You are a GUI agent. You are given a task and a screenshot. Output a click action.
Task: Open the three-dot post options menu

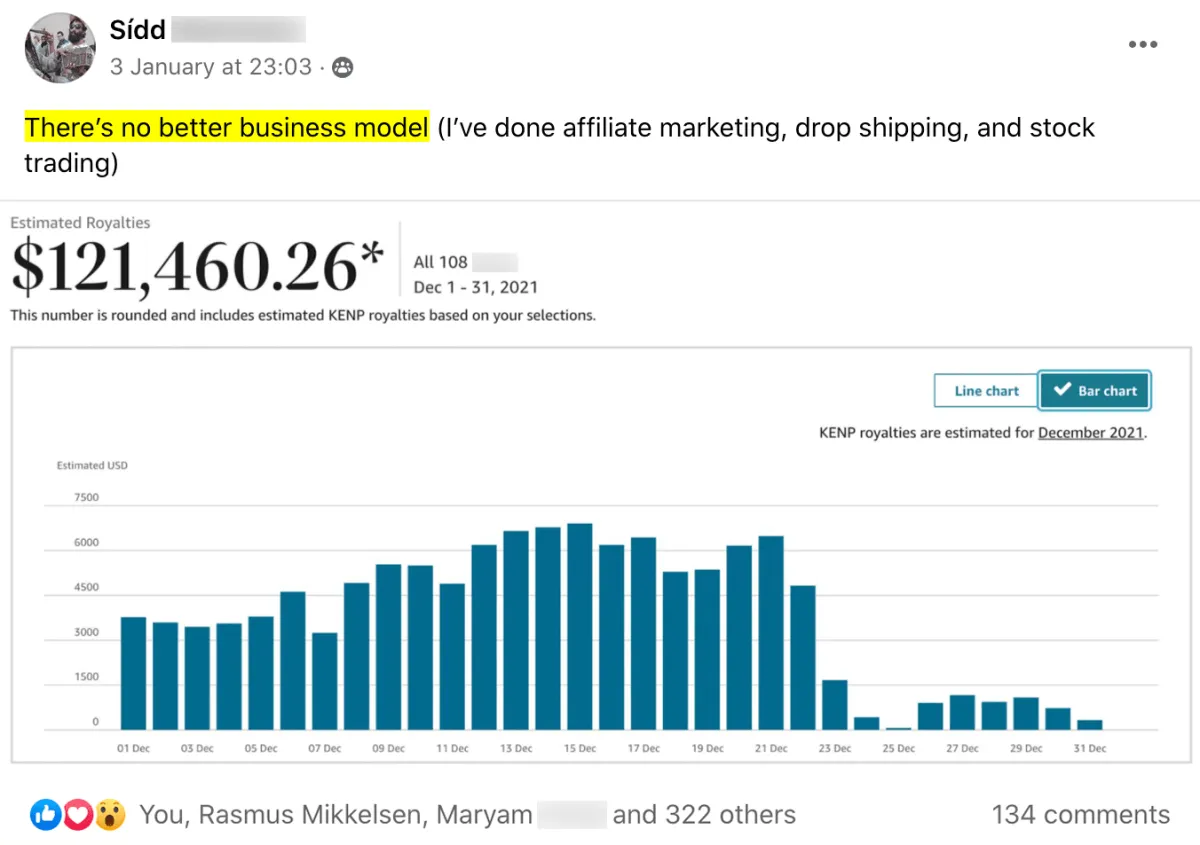[1142, 44]
